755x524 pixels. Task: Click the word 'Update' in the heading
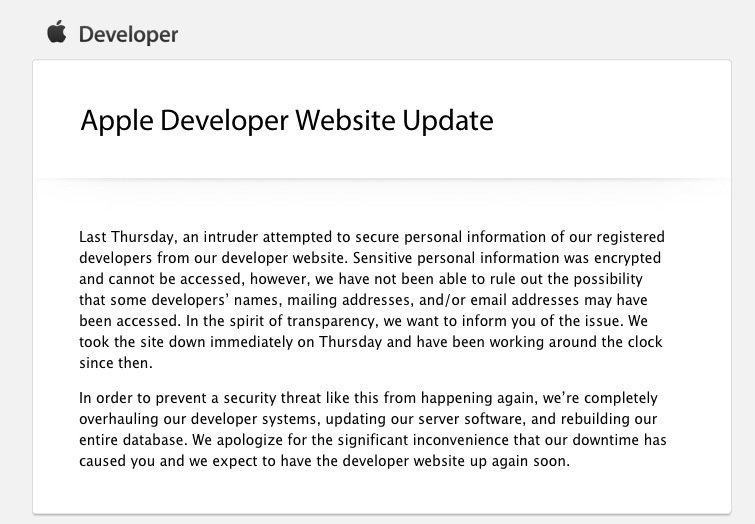point(448,121)
